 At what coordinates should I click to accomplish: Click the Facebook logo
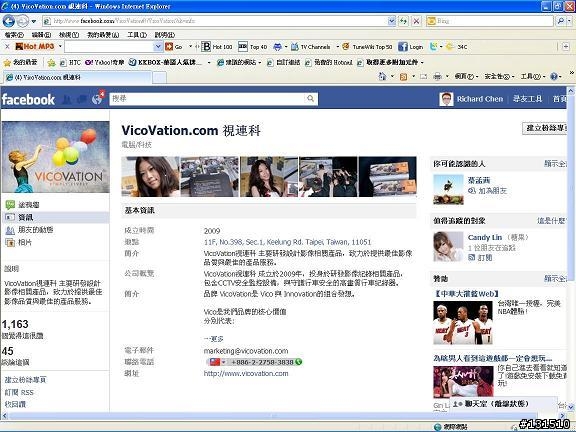coord(28,100)
